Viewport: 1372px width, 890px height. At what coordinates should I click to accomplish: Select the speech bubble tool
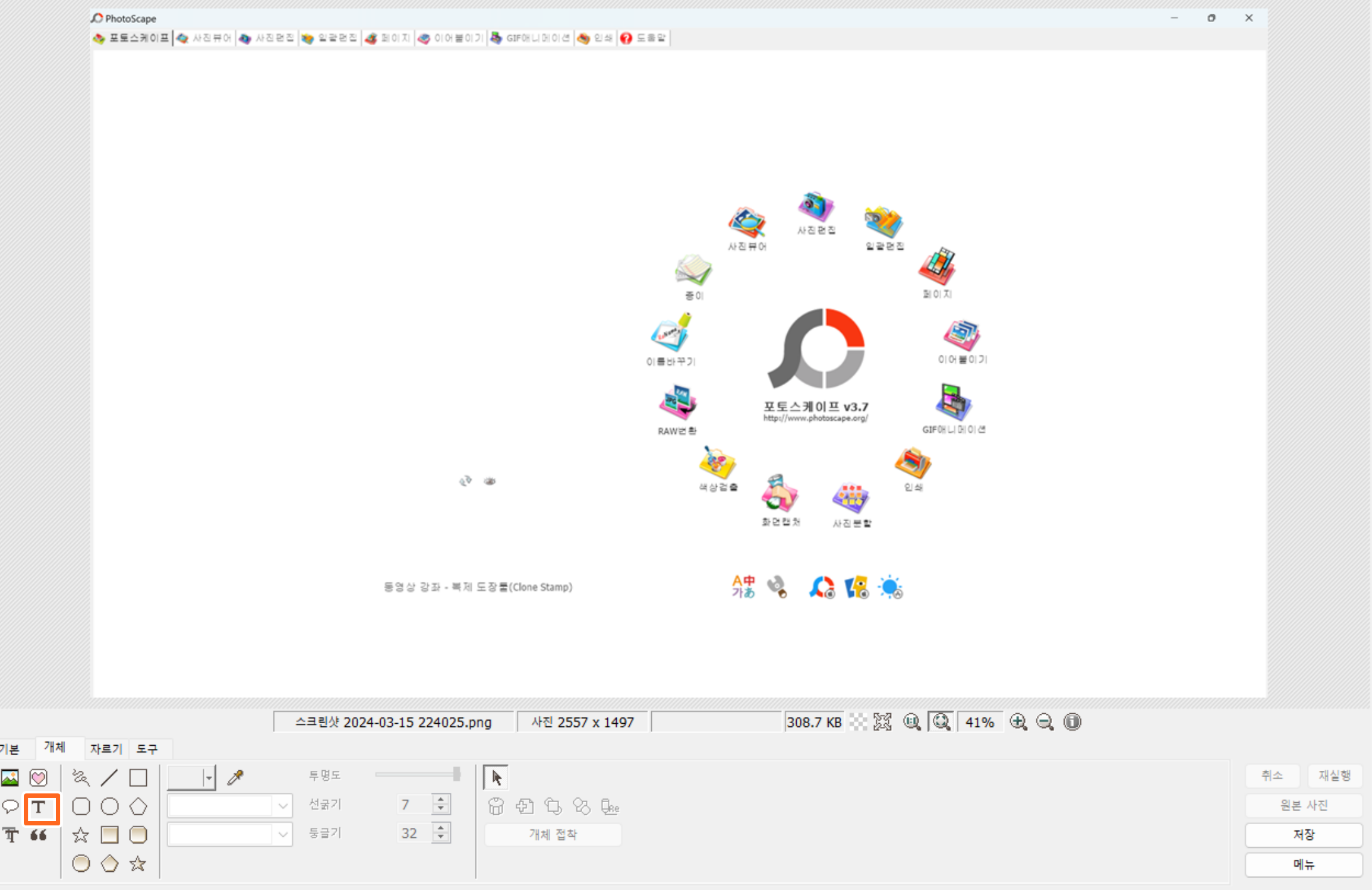(10, 806)
